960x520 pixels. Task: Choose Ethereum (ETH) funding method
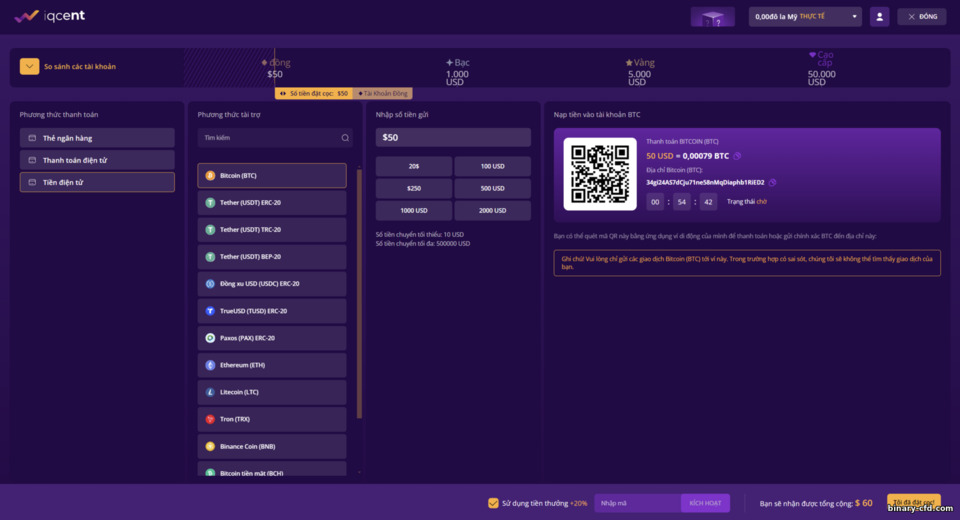pos(272,365)
